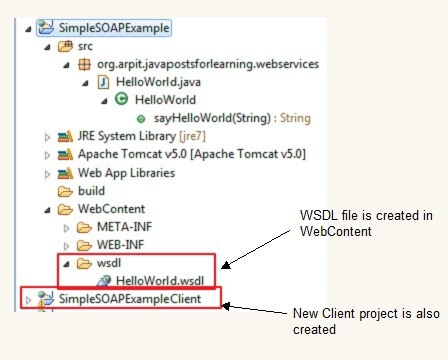Select the WEB-INF folder label
This screenshot has height=360, width=448.
point(120,245)
